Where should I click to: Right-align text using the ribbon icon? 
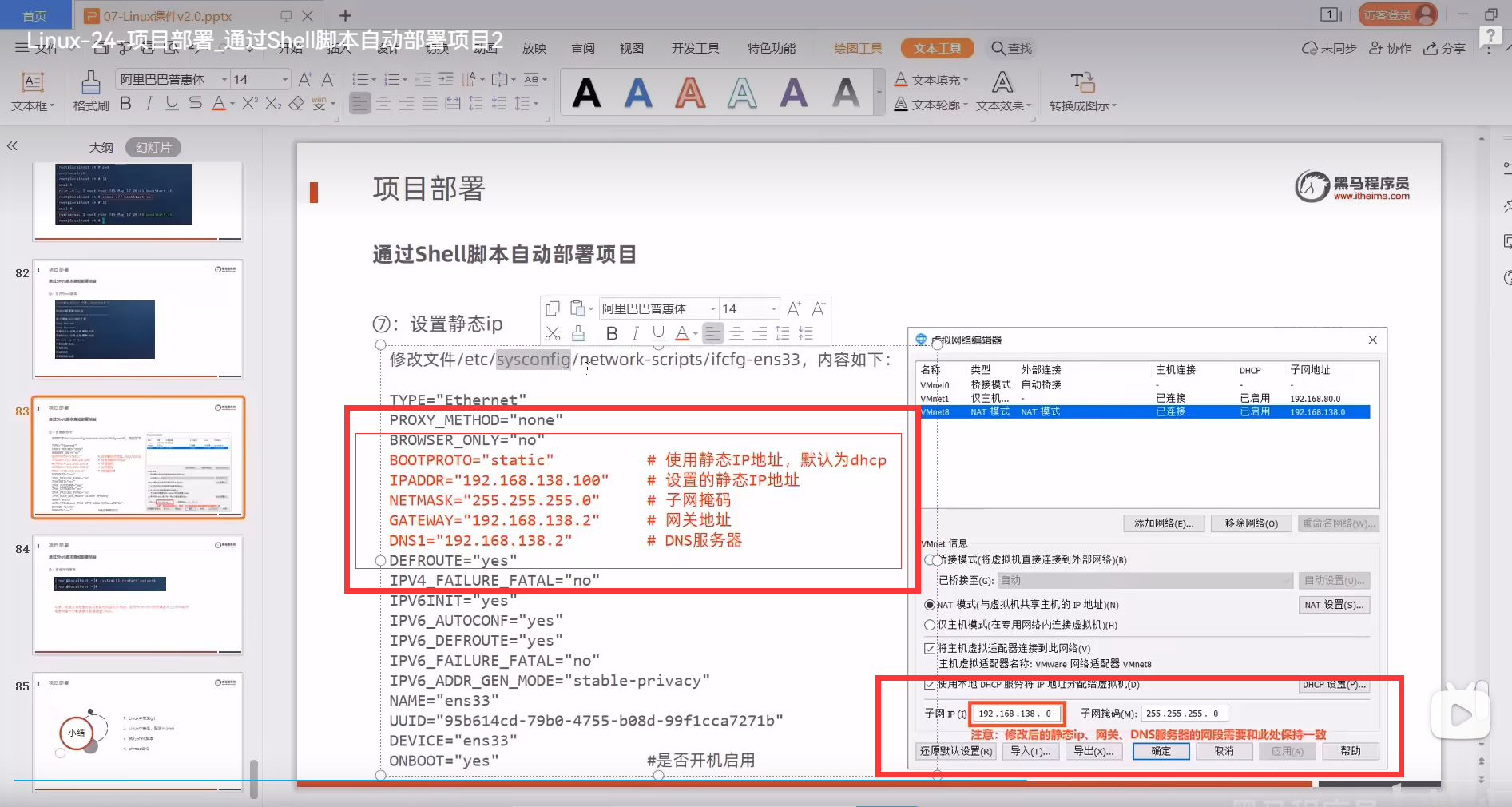(x=407, y=104)
